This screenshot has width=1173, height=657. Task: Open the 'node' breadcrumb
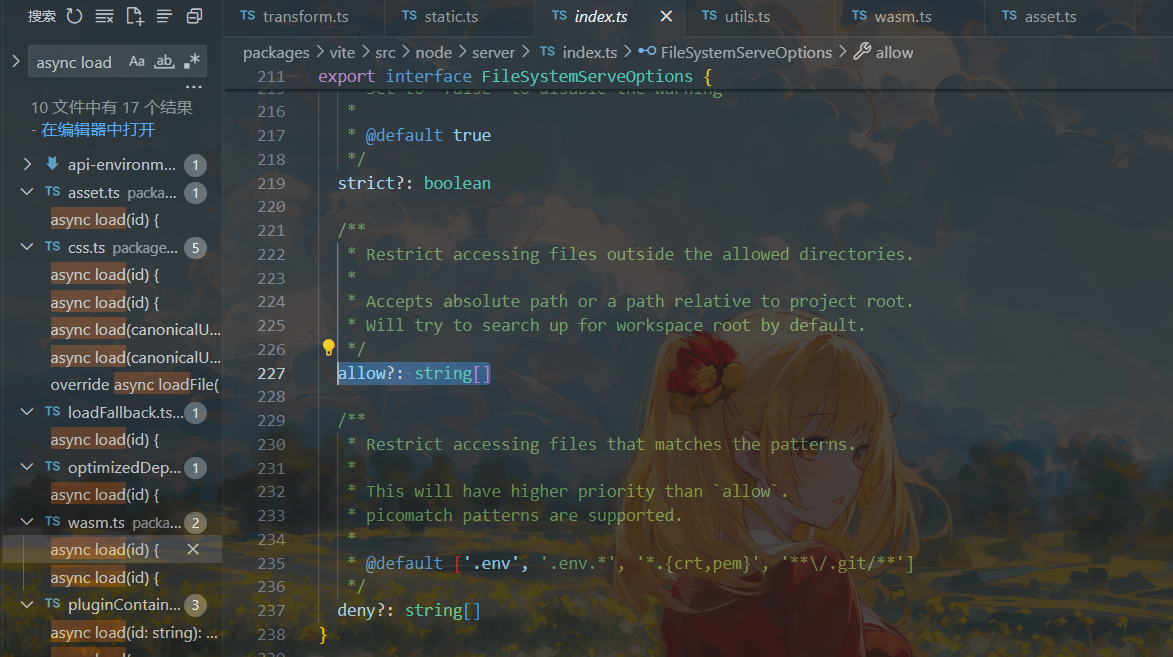click(x=434, y=52)
